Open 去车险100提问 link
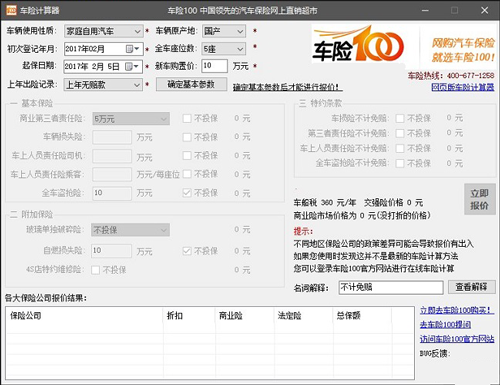The height and width of the screenshot is (385, 500). point(445,324)
